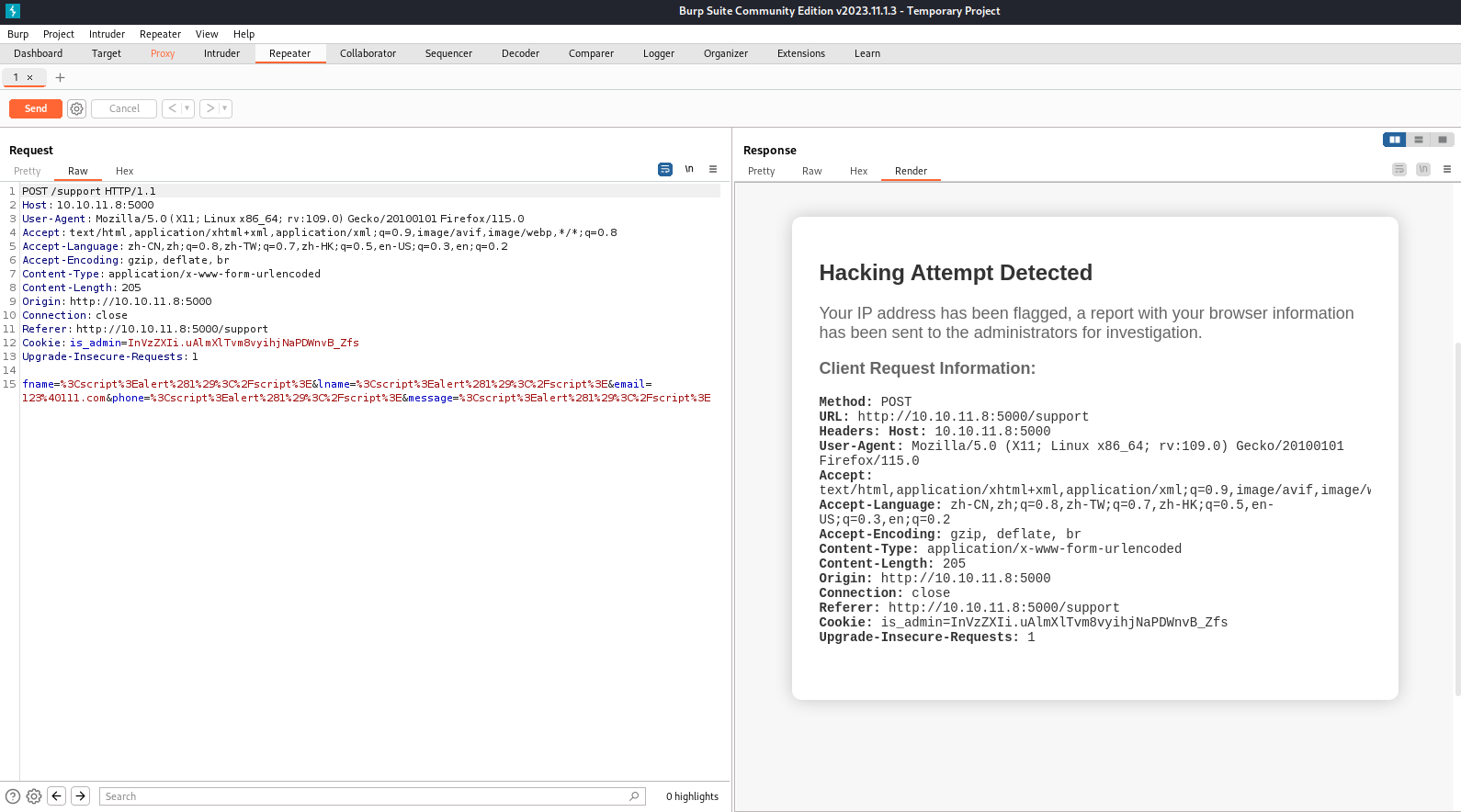Open the Help menu
Screen dimensions: 1461x812
click(243, 34)
